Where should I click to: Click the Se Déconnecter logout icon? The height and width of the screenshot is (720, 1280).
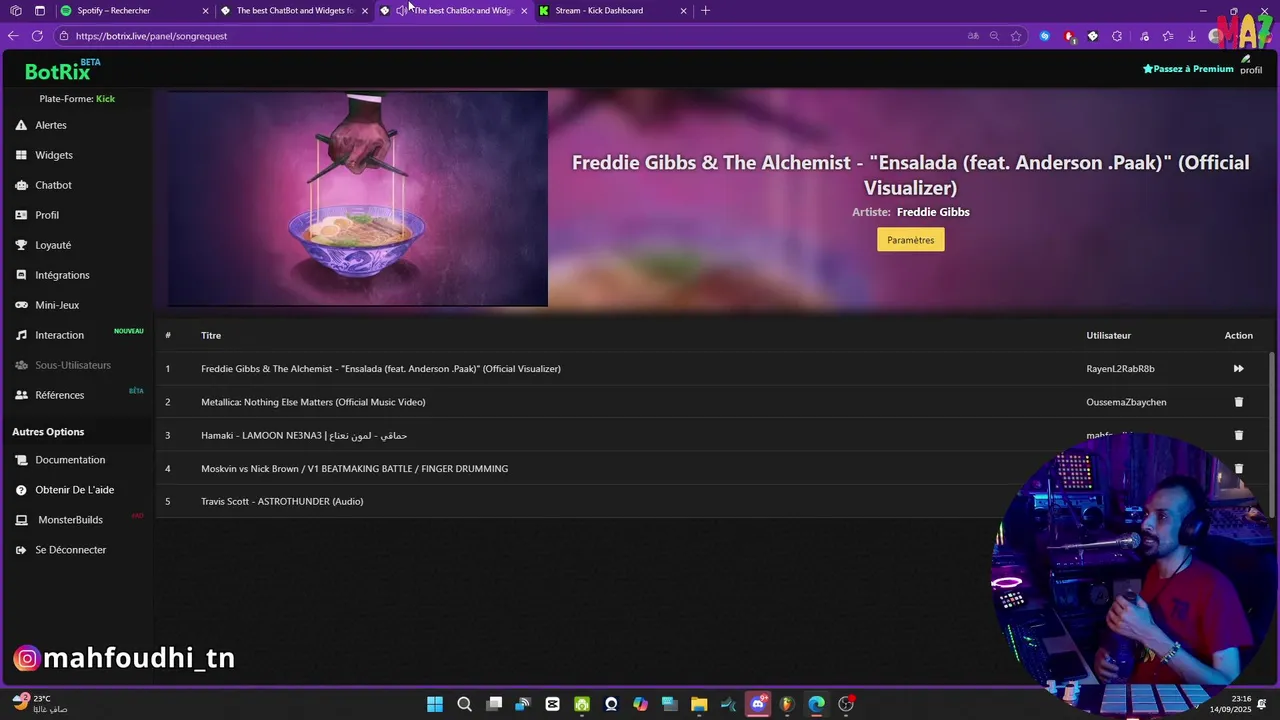click(21, 550)
